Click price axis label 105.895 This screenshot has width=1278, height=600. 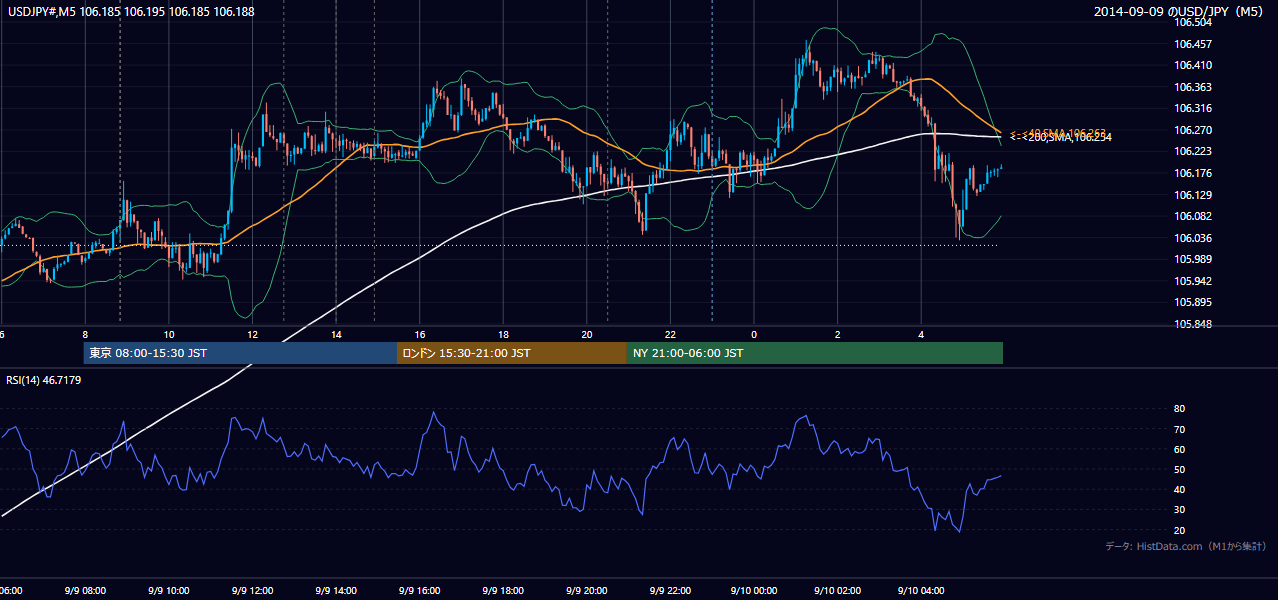click(1192, 302)
